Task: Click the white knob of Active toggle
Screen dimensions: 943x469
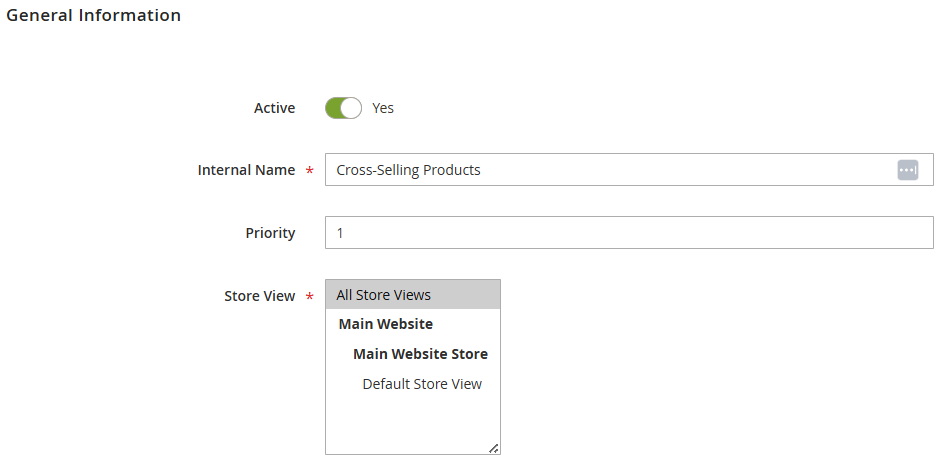Action: coord(351,108)
